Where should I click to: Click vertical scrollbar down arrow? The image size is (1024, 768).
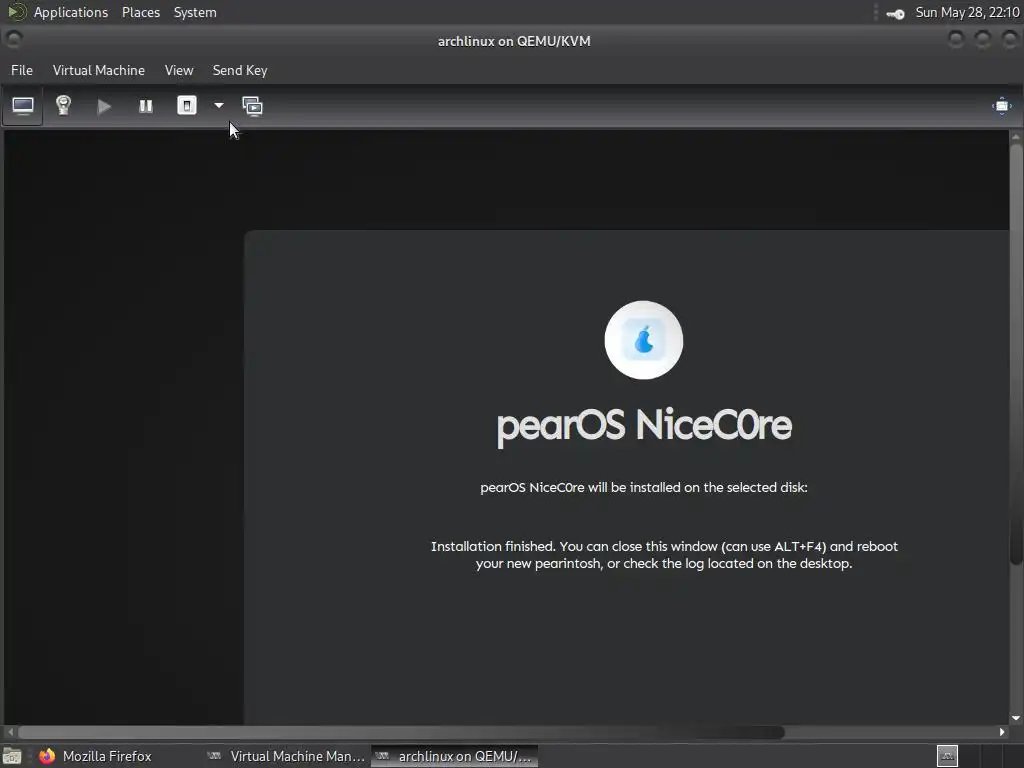[1016, 718]
